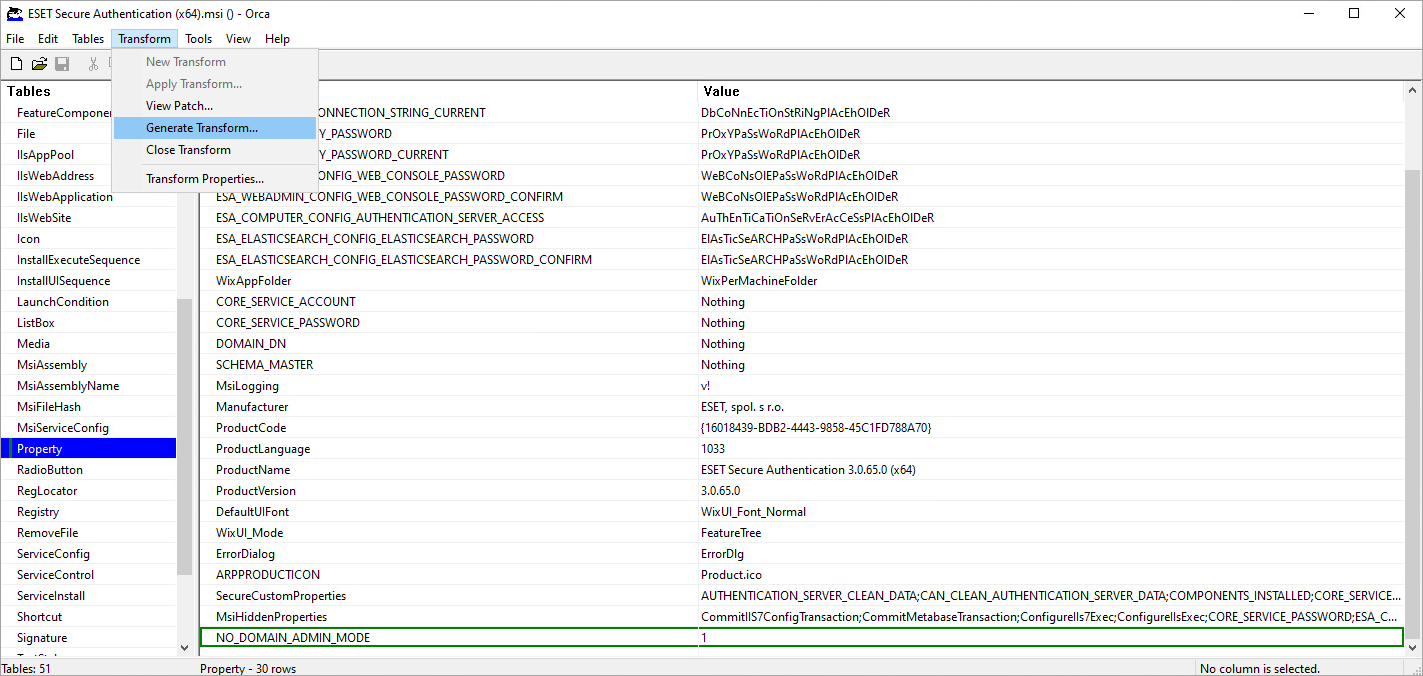The width and height of the screenshot is (1423, 676).
Task: Click the Cut scissors toolbar icon
Action: click(93, 64)
